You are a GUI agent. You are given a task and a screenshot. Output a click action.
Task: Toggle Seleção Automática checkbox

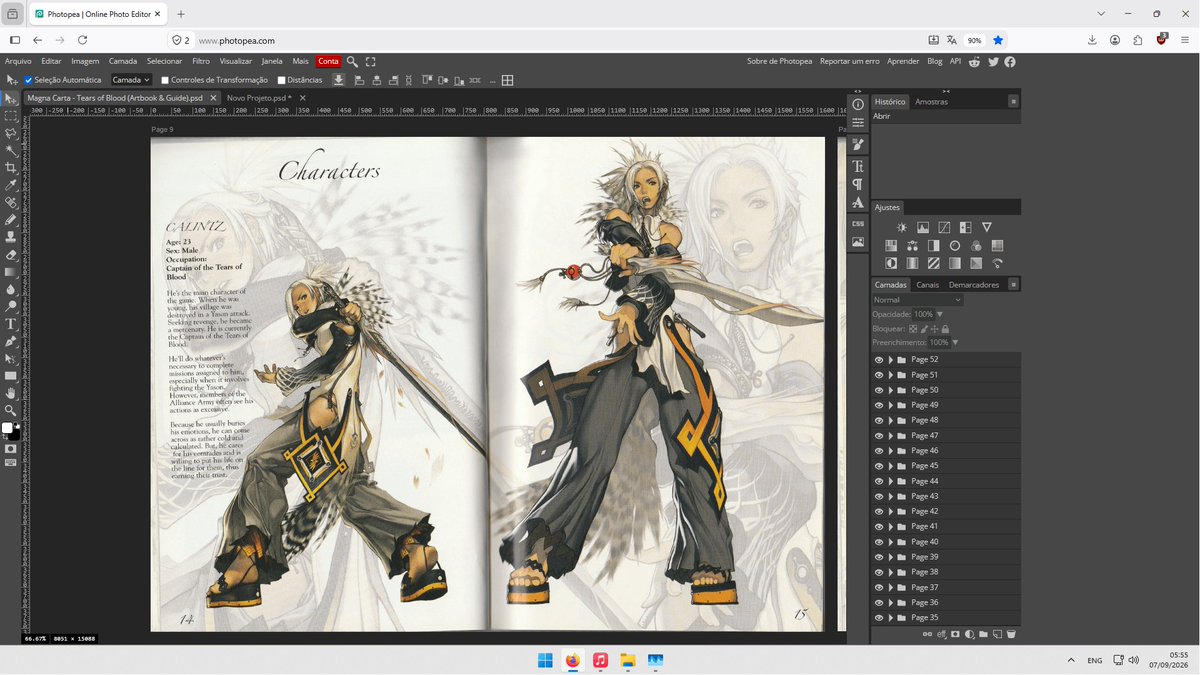(29, 80)
